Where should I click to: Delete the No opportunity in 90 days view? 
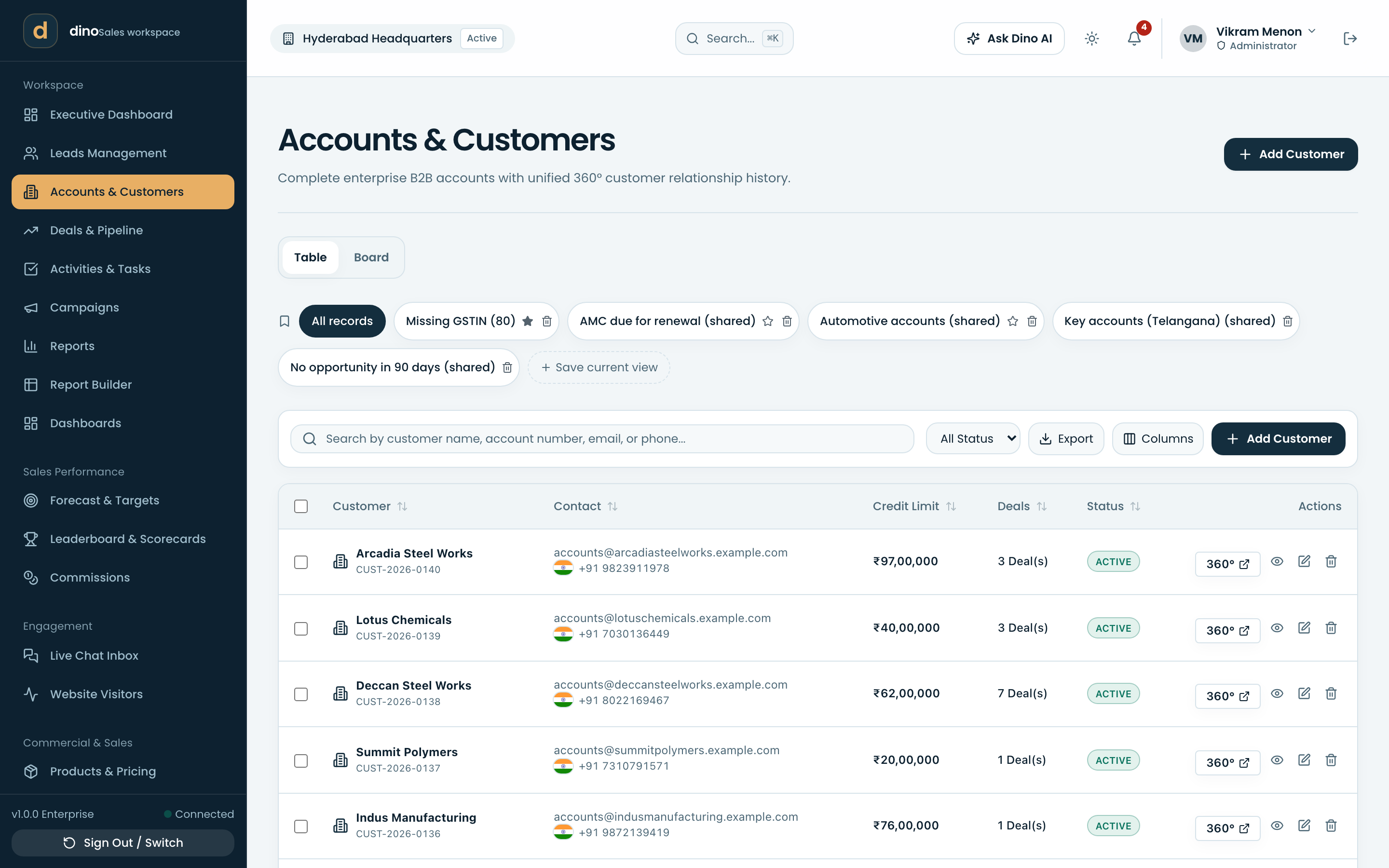click(x=507, y=367)
